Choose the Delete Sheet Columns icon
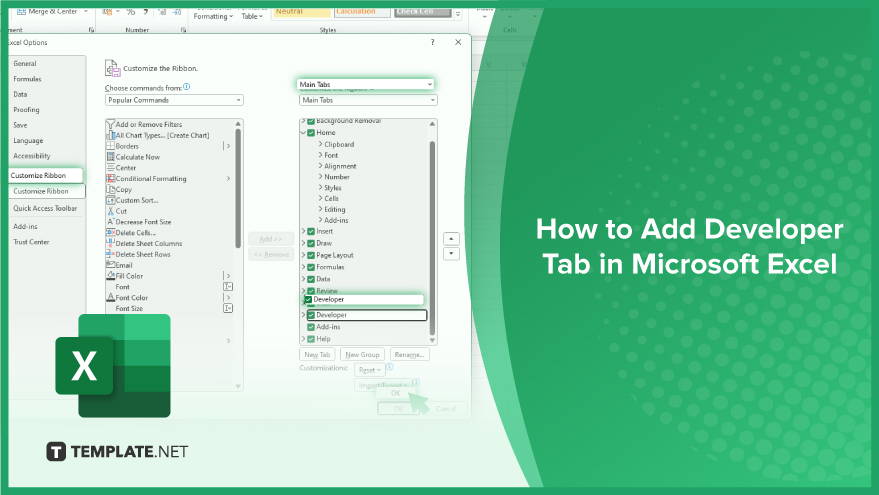 [x=110, y=243]
